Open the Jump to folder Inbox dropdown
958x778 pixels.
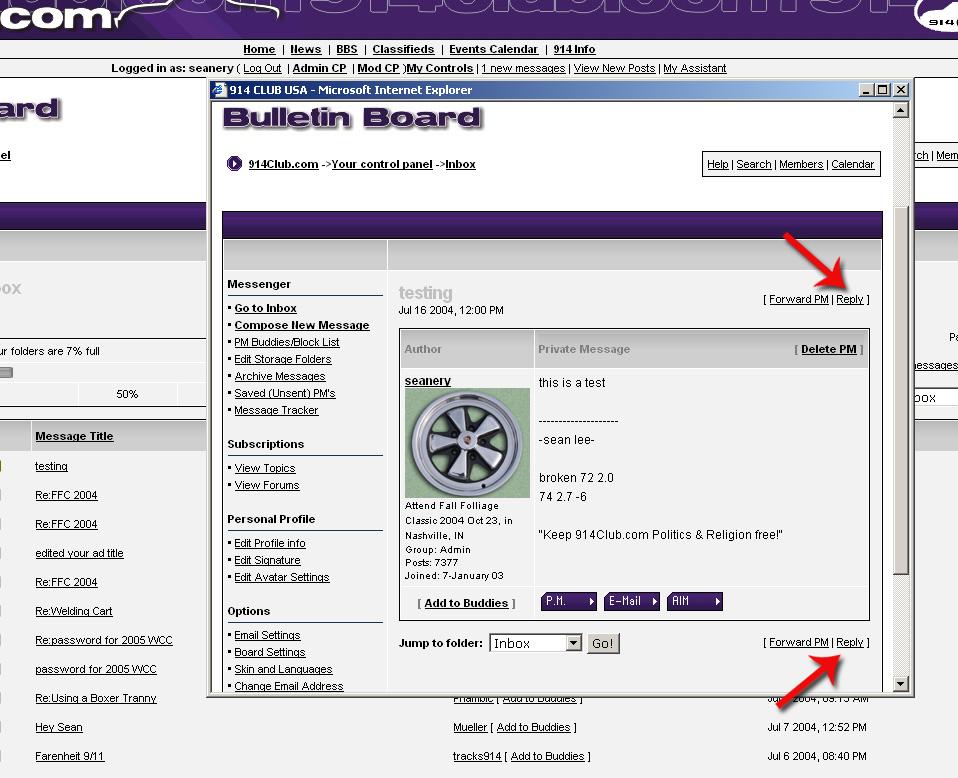click(535, 644)
